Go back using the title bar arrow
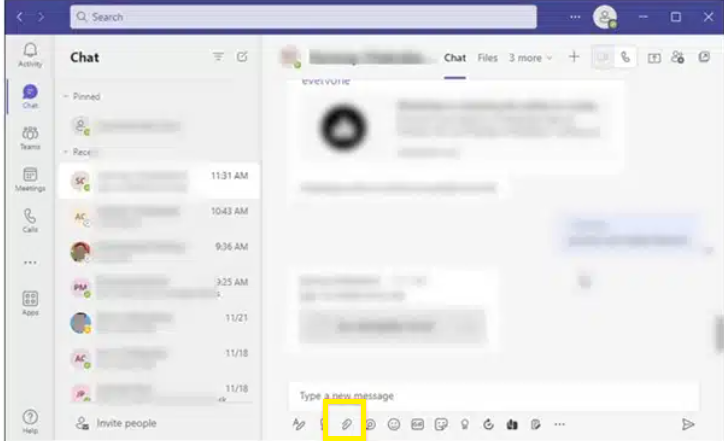Viewport: 724px width, 441px height. tap(18, 17)
